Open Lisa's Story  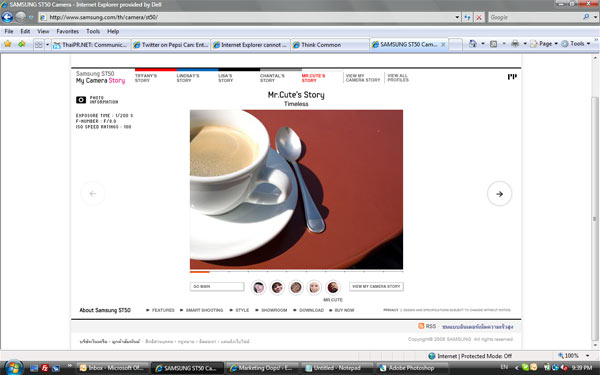pos(225,78)
